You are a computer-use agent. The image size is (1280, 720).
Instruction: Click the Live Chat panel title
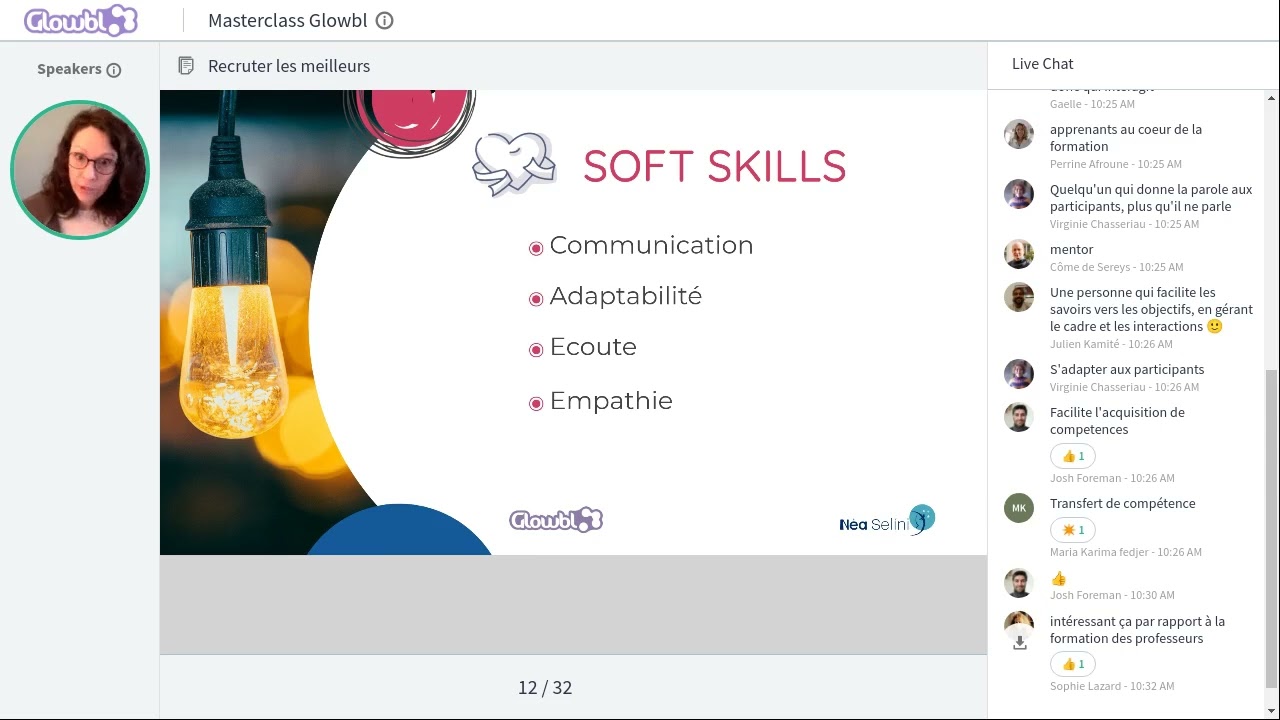click(1042, 63)
